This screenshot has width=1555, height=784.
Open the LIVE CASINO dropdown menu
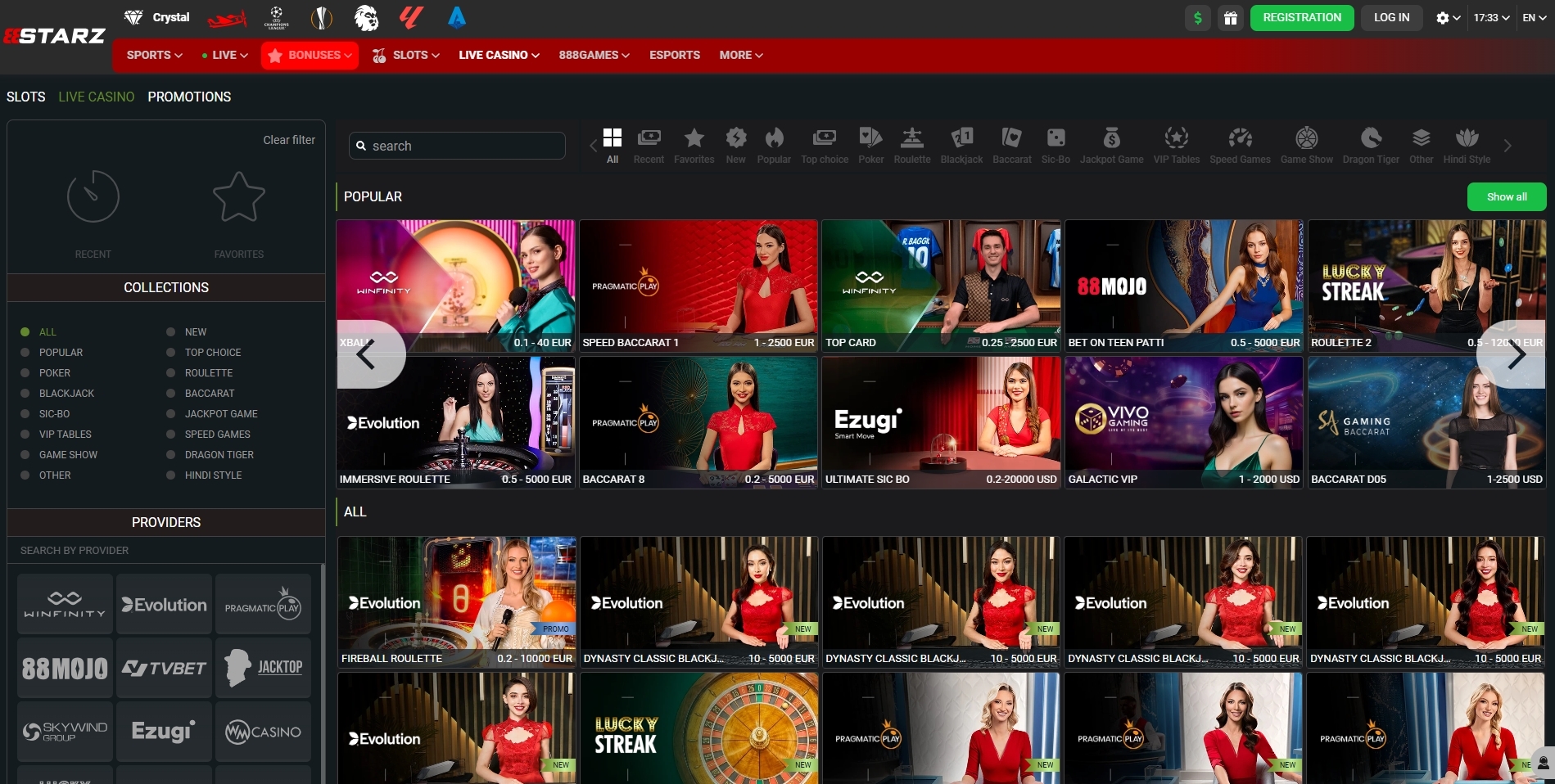point(498,55)
